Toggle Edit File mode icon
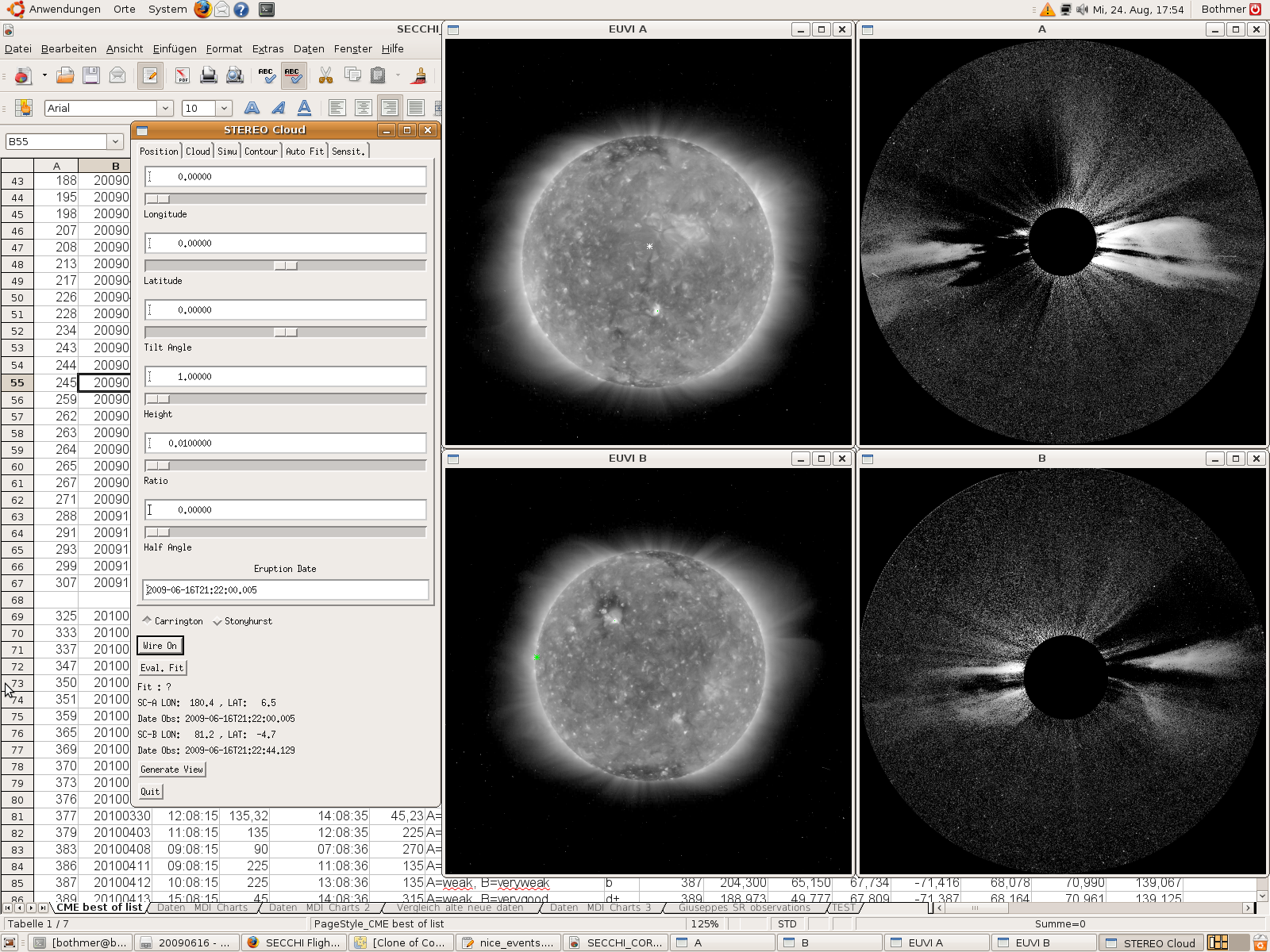 150,75
